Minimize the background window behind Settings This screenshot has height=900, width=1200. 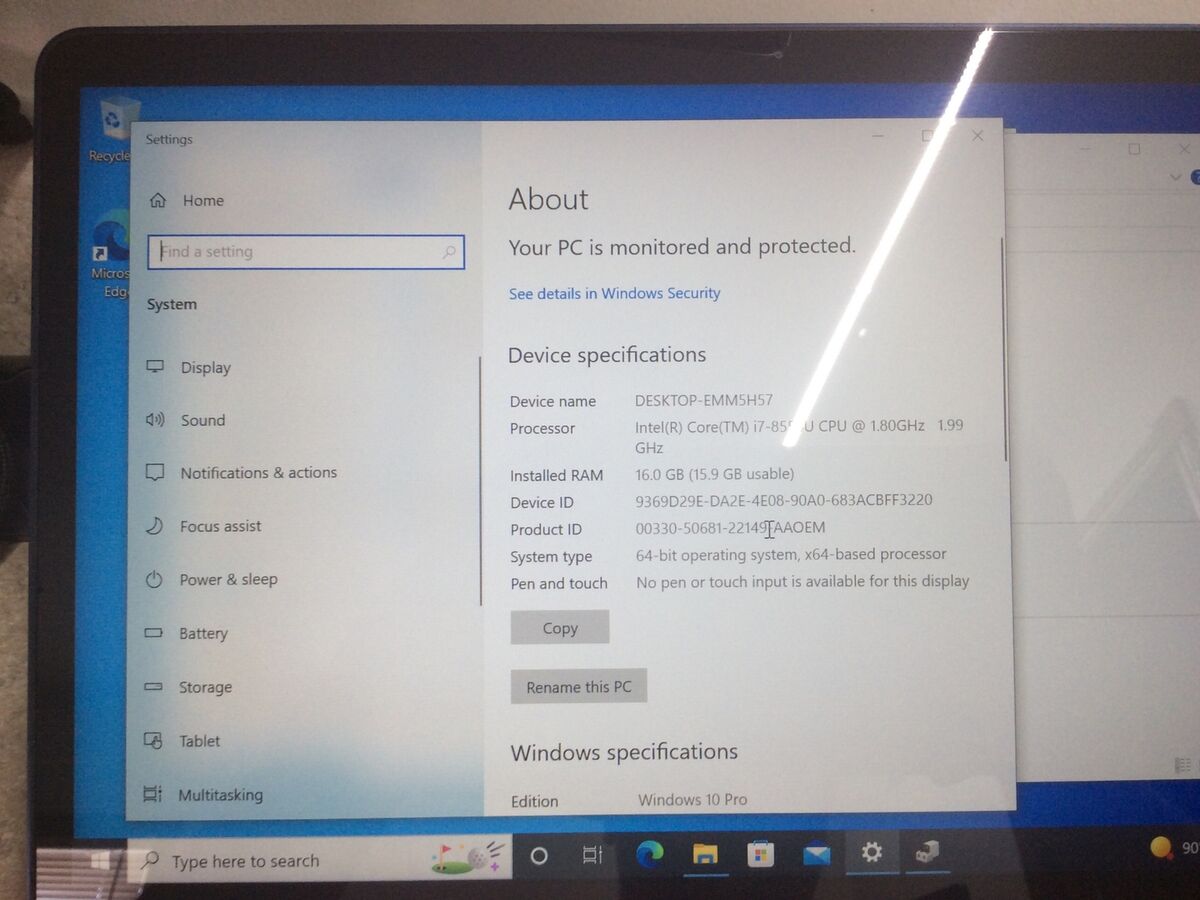(1084, 149)
